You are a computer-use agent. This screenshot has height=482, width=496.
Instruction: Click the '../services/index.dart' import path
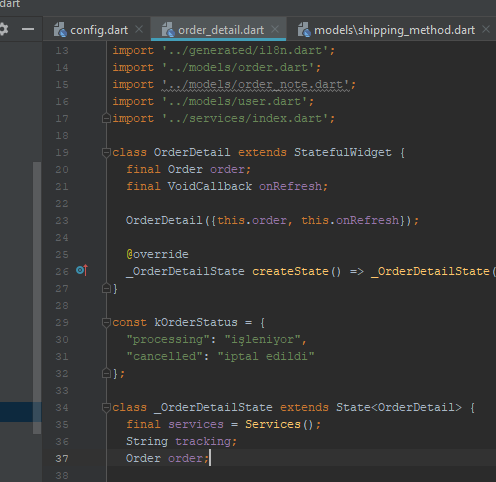coord(245,118)
